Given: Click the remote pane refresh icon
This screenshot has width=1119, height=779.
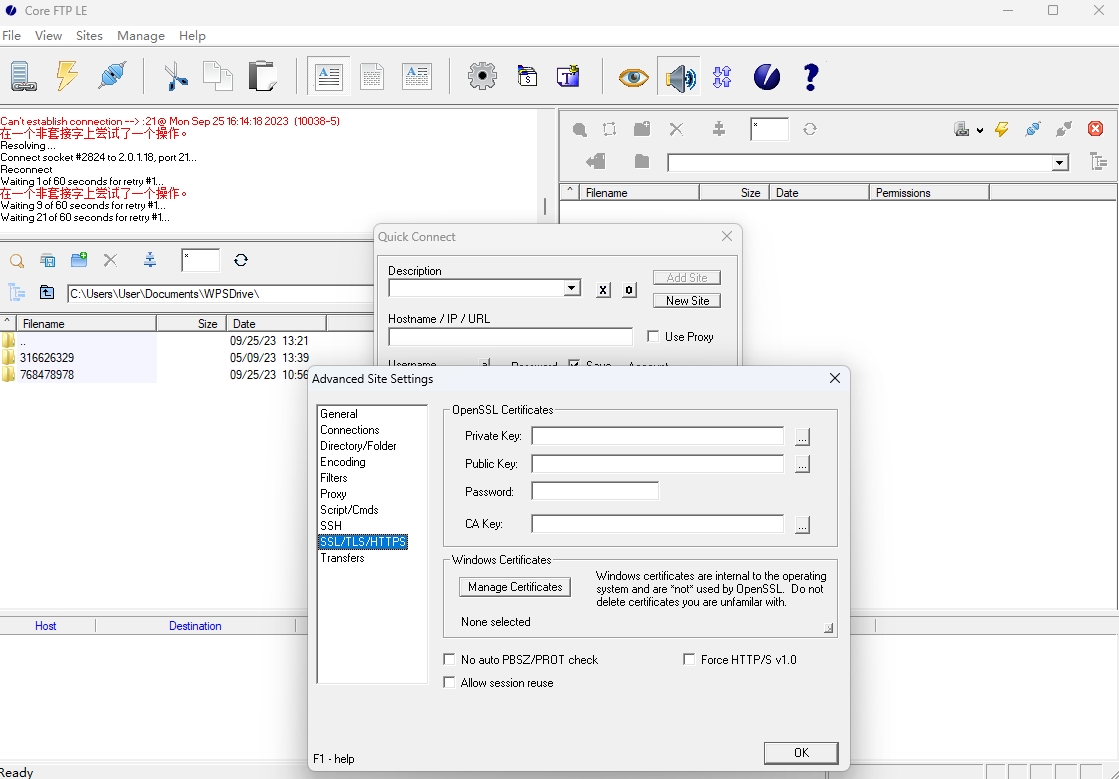Looking at the screenshot, I should click(x=810, y=129).
